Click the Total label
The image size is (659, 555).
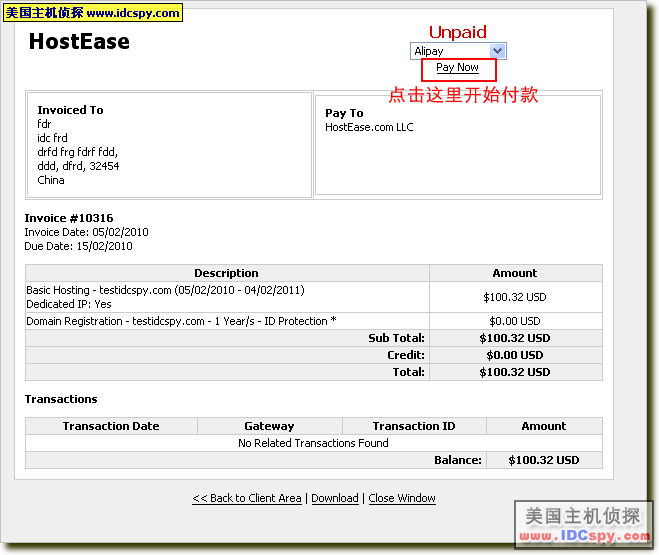(x=409, y=372)
